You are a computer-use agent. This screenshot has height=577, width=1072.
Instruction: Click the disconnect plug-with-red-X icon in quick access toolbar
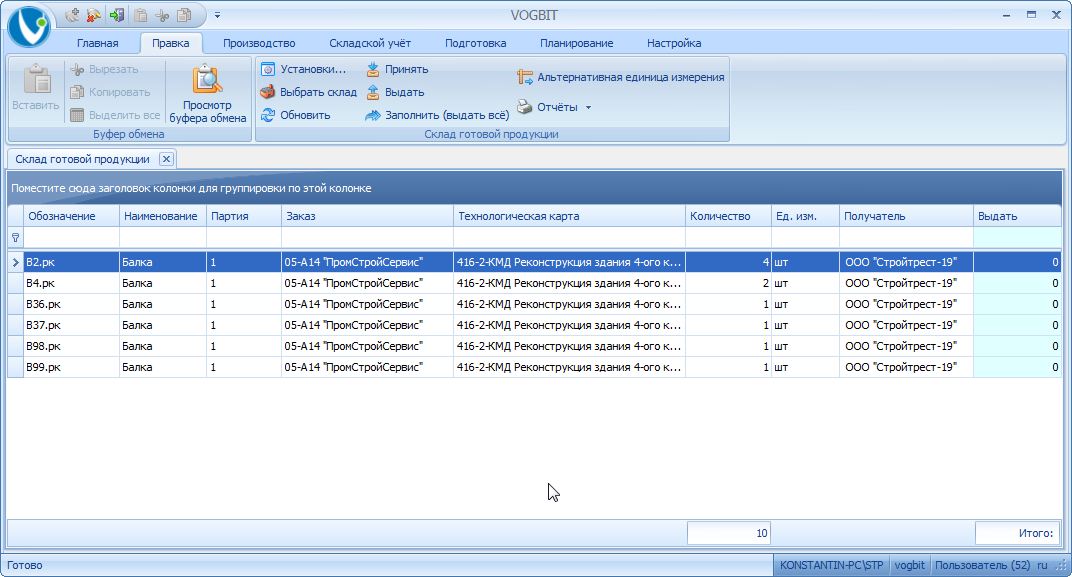[94, 15]
